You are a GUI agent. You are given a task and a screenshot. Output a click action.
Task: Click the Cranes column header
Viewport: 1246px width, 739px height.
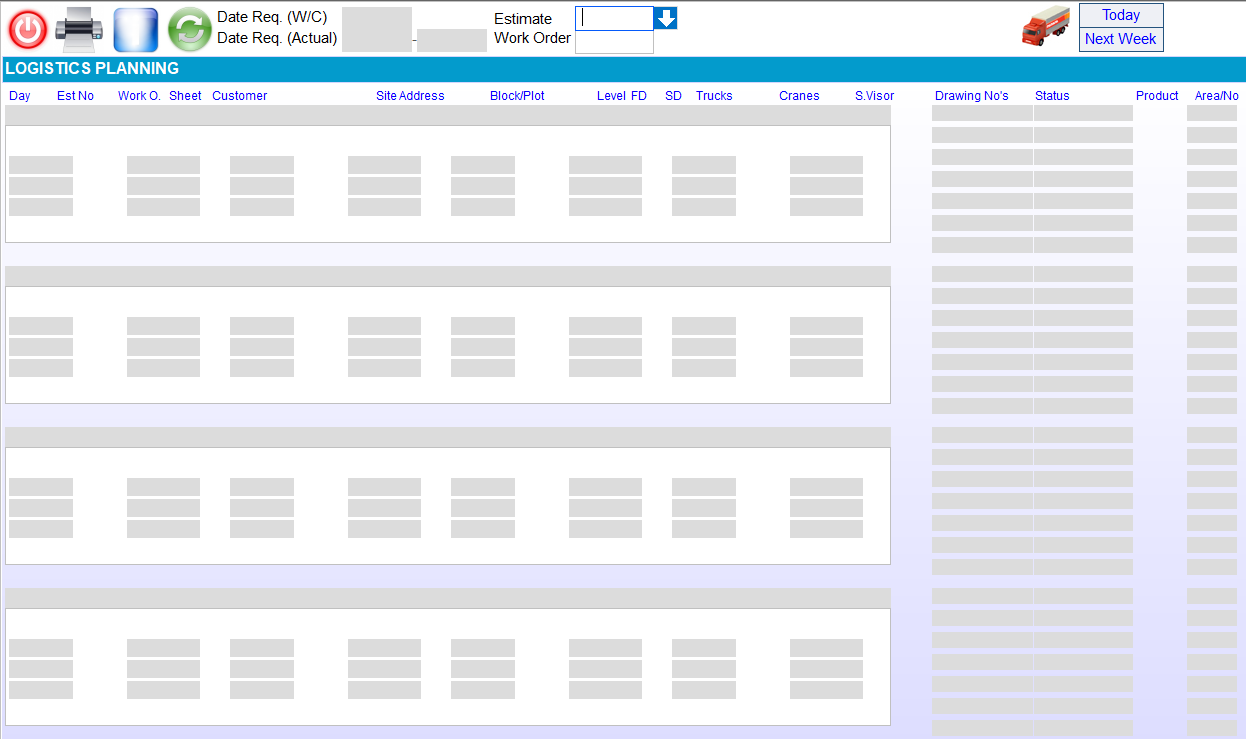point(799,96)
